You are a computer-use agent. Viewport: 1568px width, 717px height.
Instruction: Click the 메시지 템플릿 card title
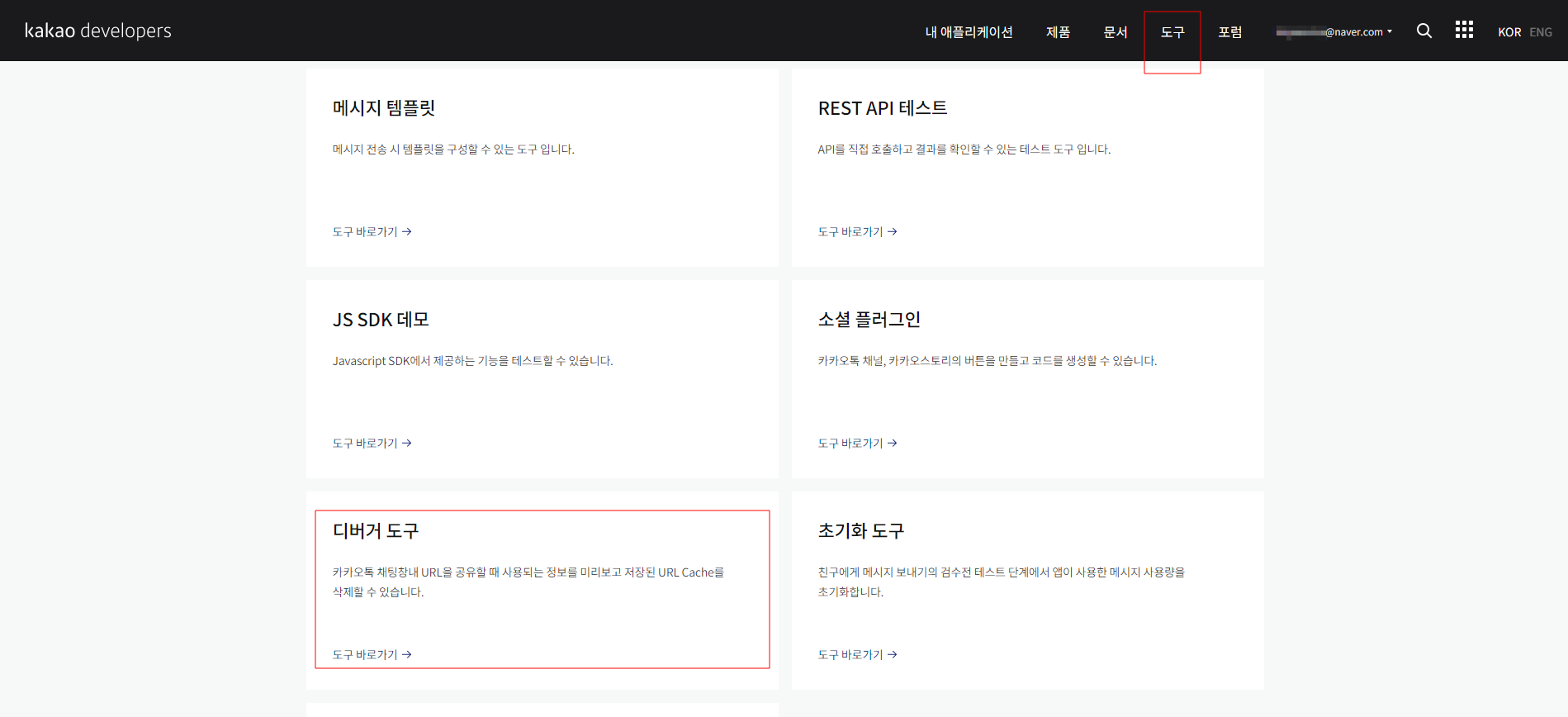pyautogui.click(x=384, y=108)
